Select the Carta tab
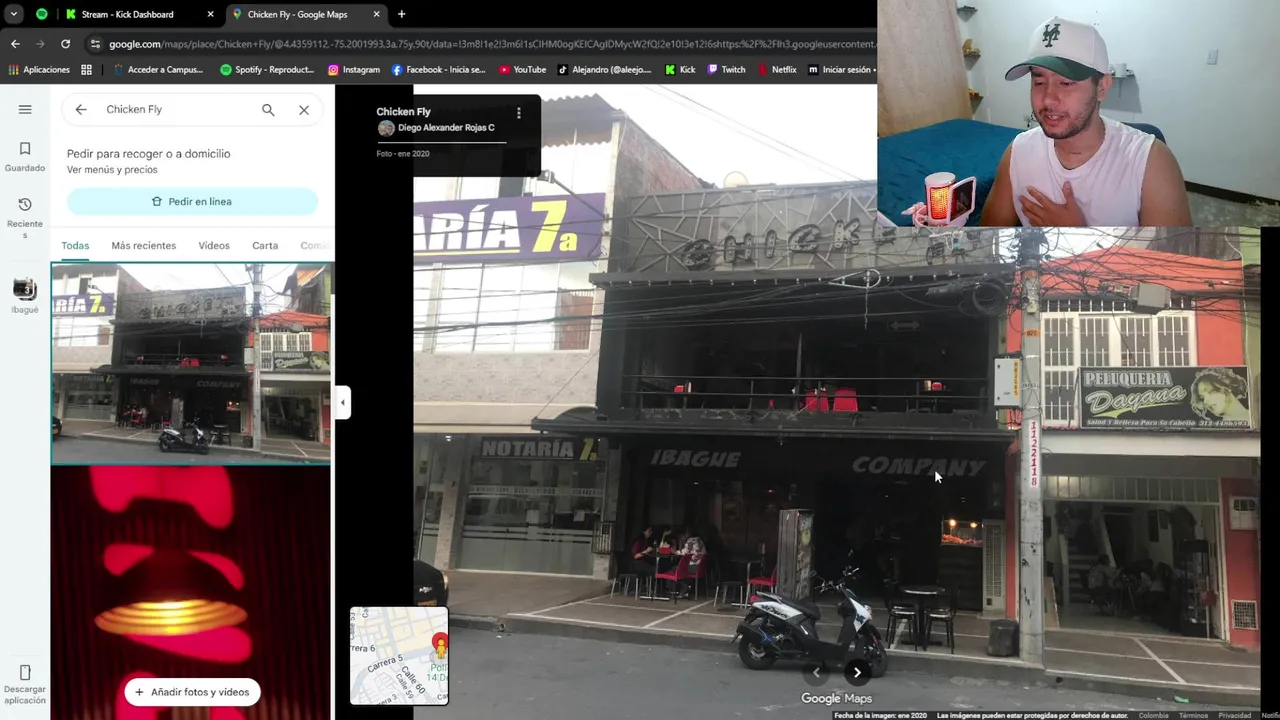The height and width of the screenshot is (720, 1280). tap(265, 245)
